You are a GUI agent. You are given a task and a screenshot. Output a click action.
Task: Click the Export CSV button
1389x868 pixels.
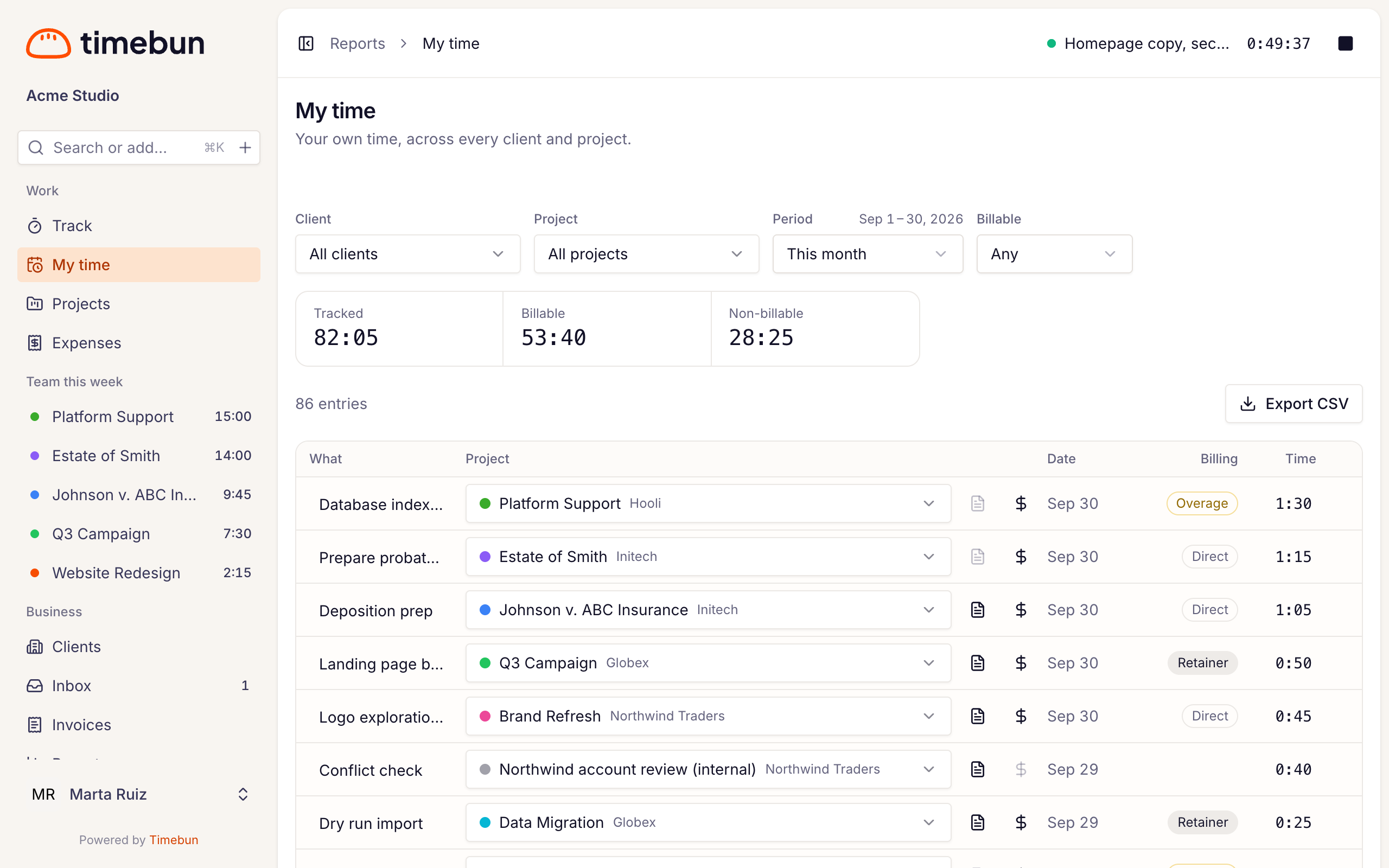(1294, 404)
